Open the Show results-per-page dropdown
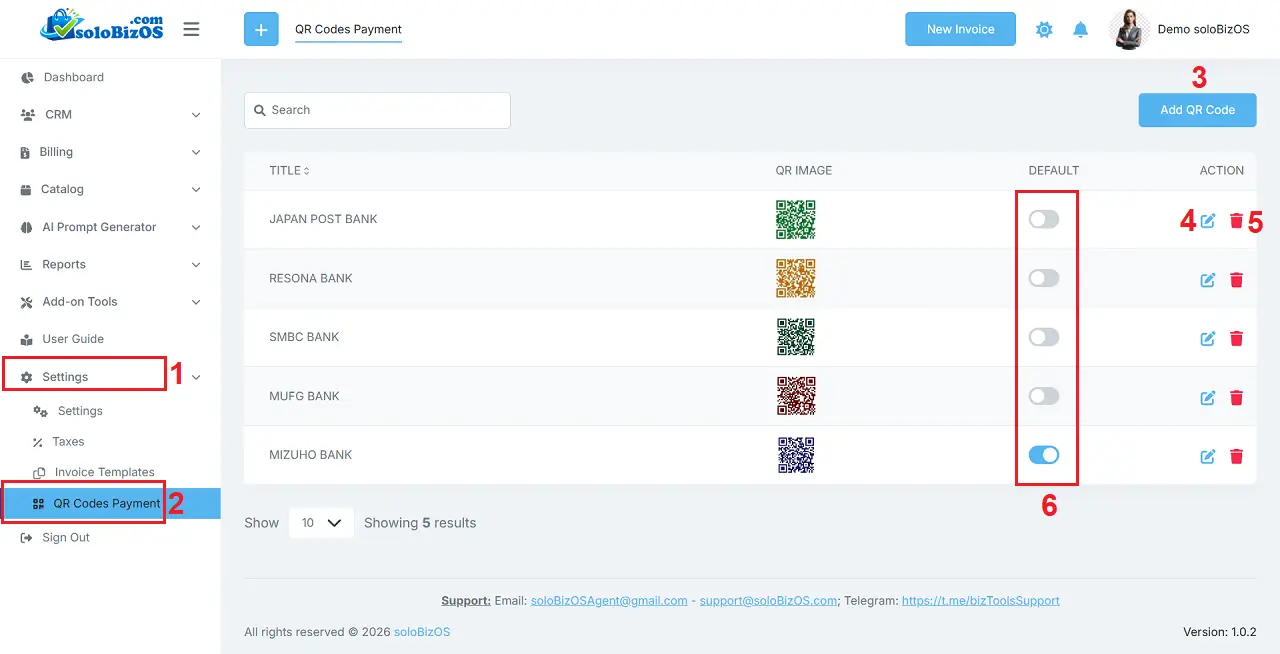This screenshot has height=654, width=1280. coord(321,523)
